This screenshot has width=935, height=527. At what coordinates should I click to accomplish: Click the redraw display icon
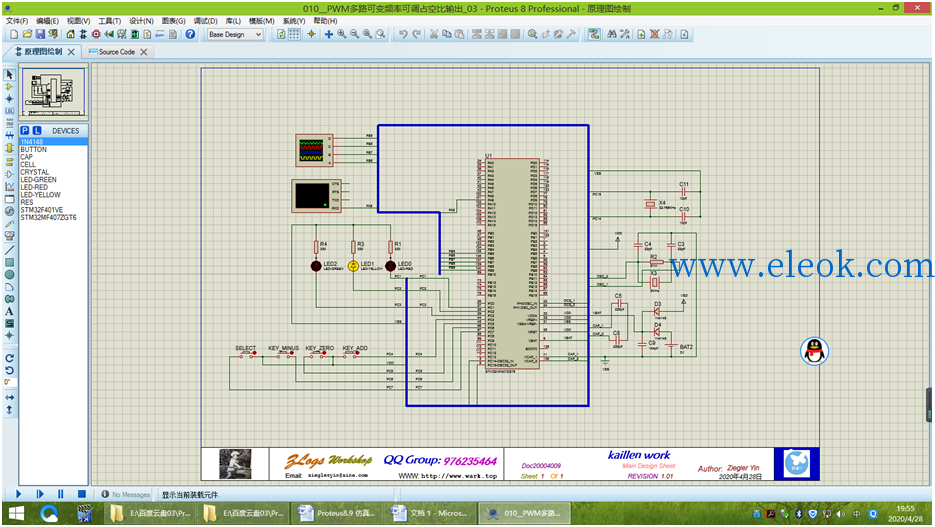[281, 35]
